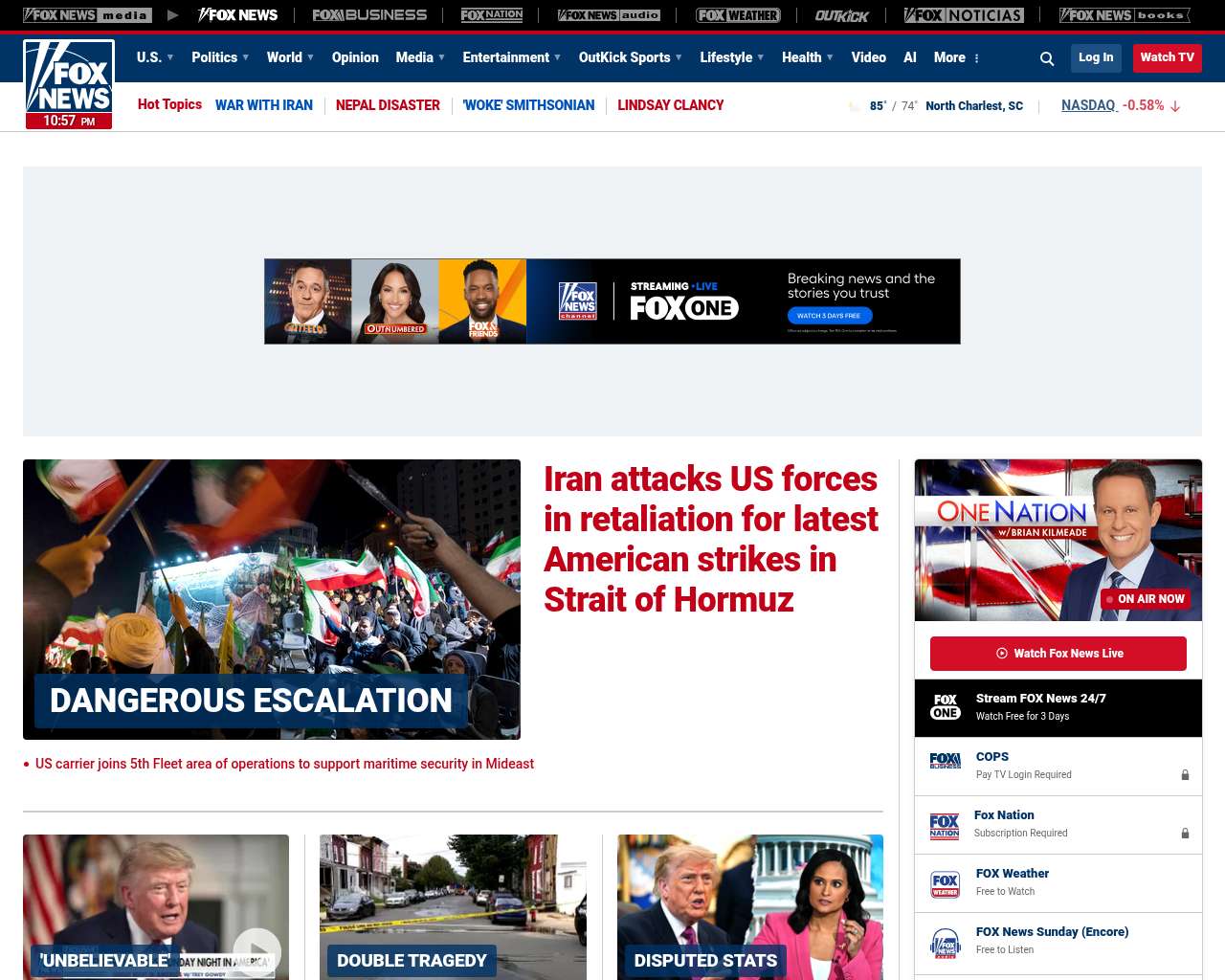Open the One Nation Brian Kilmeade thumbnail
This screenshot has width=1225, height=980.
coord(1058,540)
